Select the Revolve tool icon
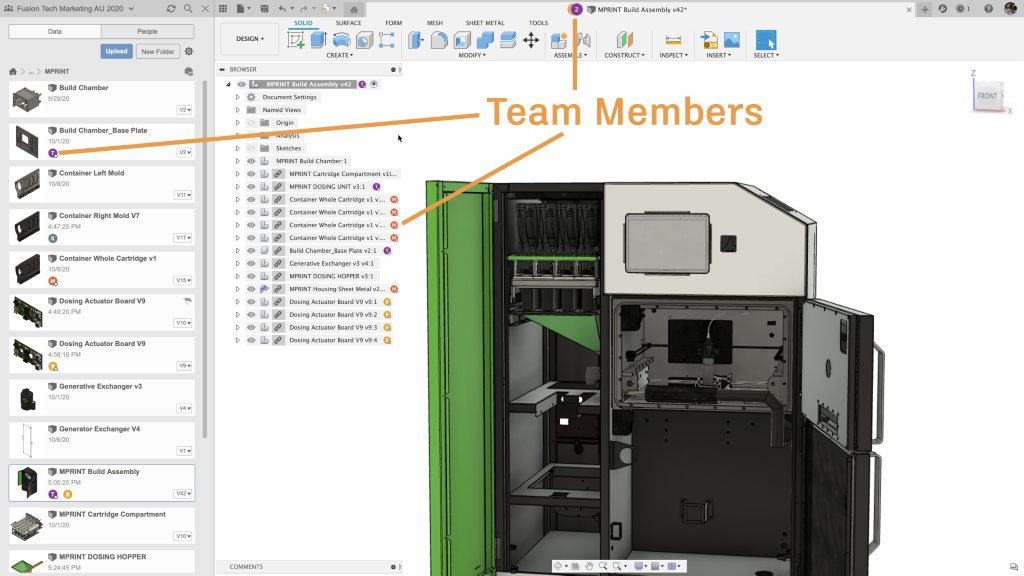The height and width of the screenshot is (576, 1024). click(342, 40)
